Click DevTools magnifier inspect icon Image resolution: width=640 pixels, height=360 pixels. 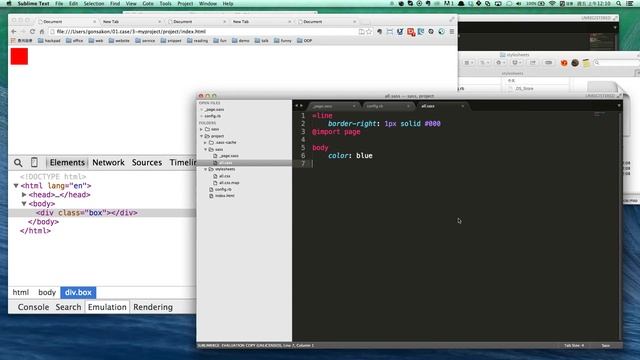18,163
